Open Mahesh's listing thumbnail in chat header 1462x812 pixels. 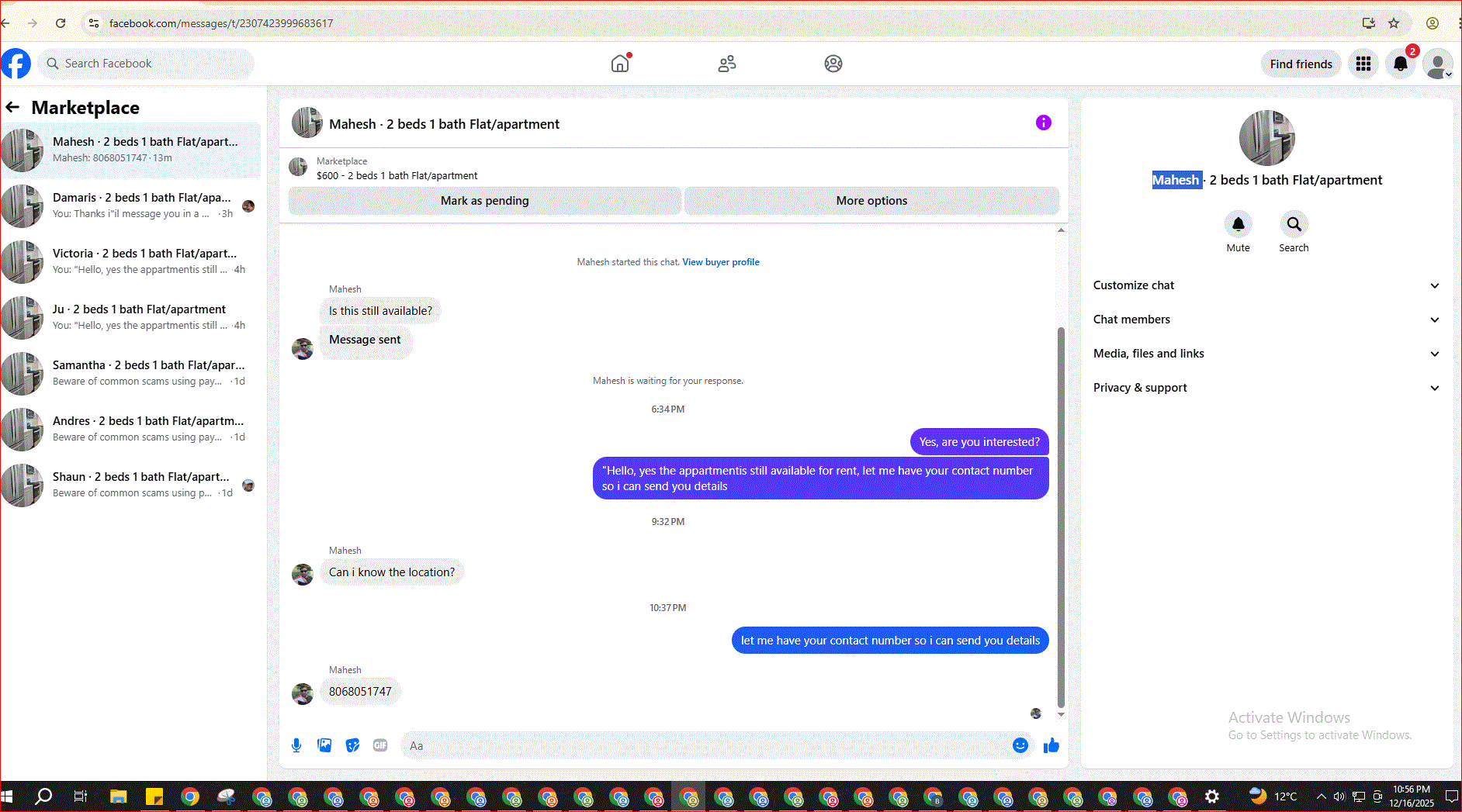307,123
